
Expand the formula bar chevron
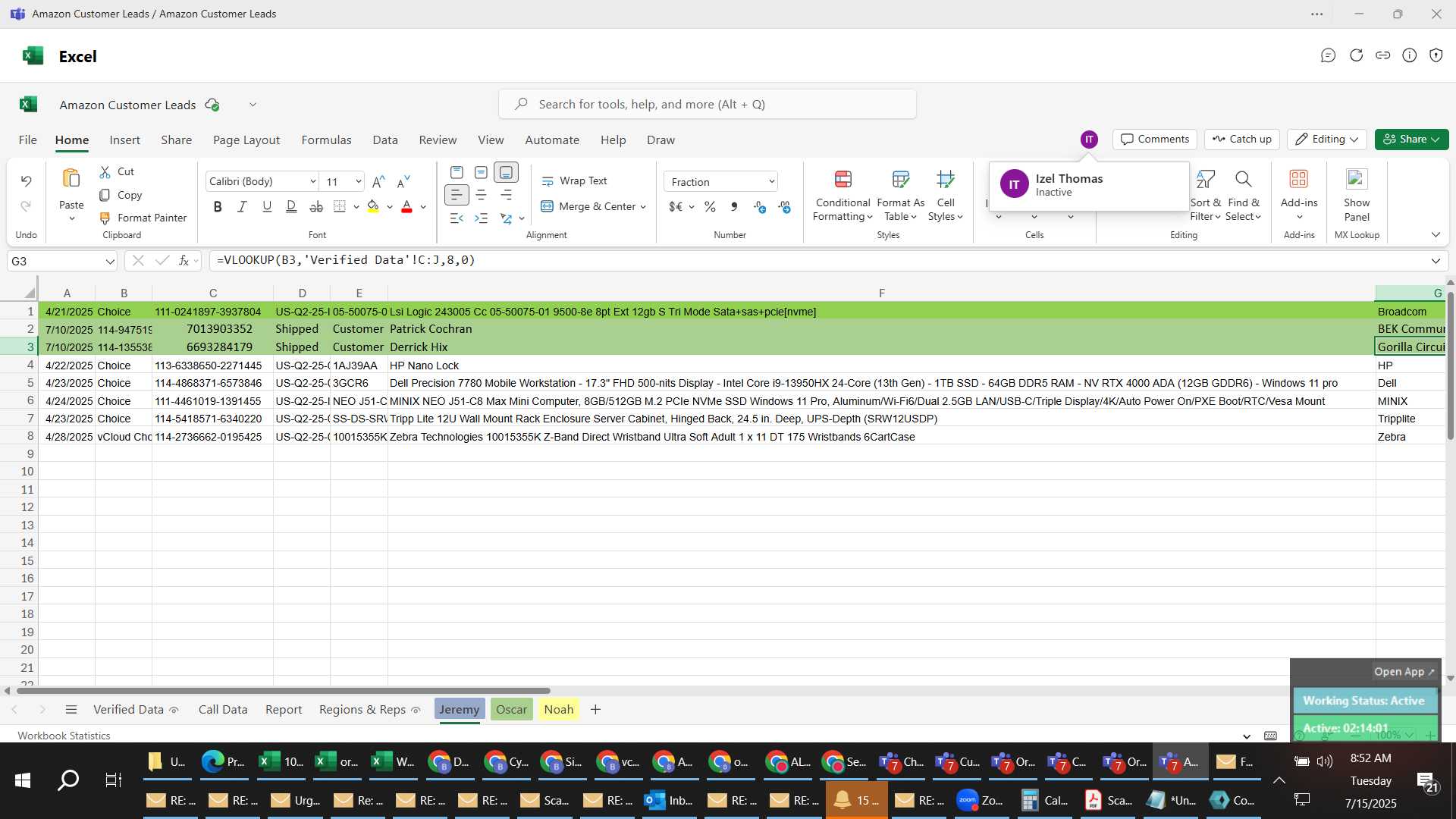(x=1436, y=261)
